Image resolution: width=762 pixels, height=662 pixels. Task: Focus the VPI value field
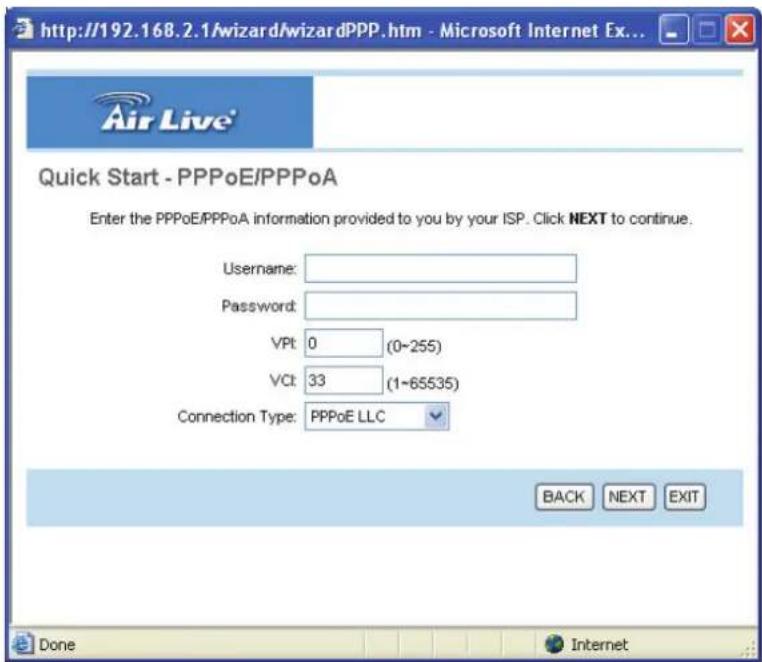point(344,343)
